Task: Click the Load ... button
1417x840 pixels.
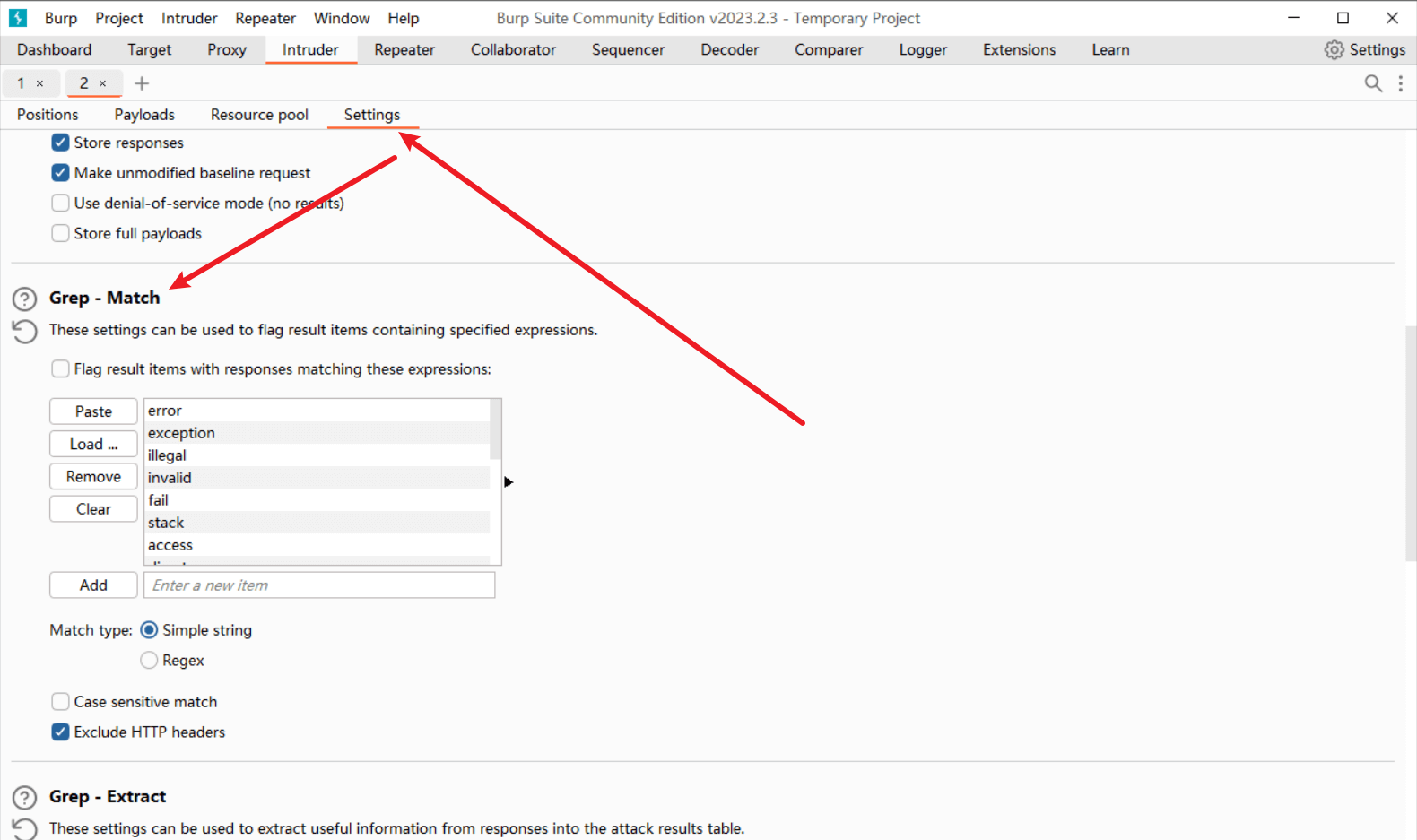Action: point(93,445)
